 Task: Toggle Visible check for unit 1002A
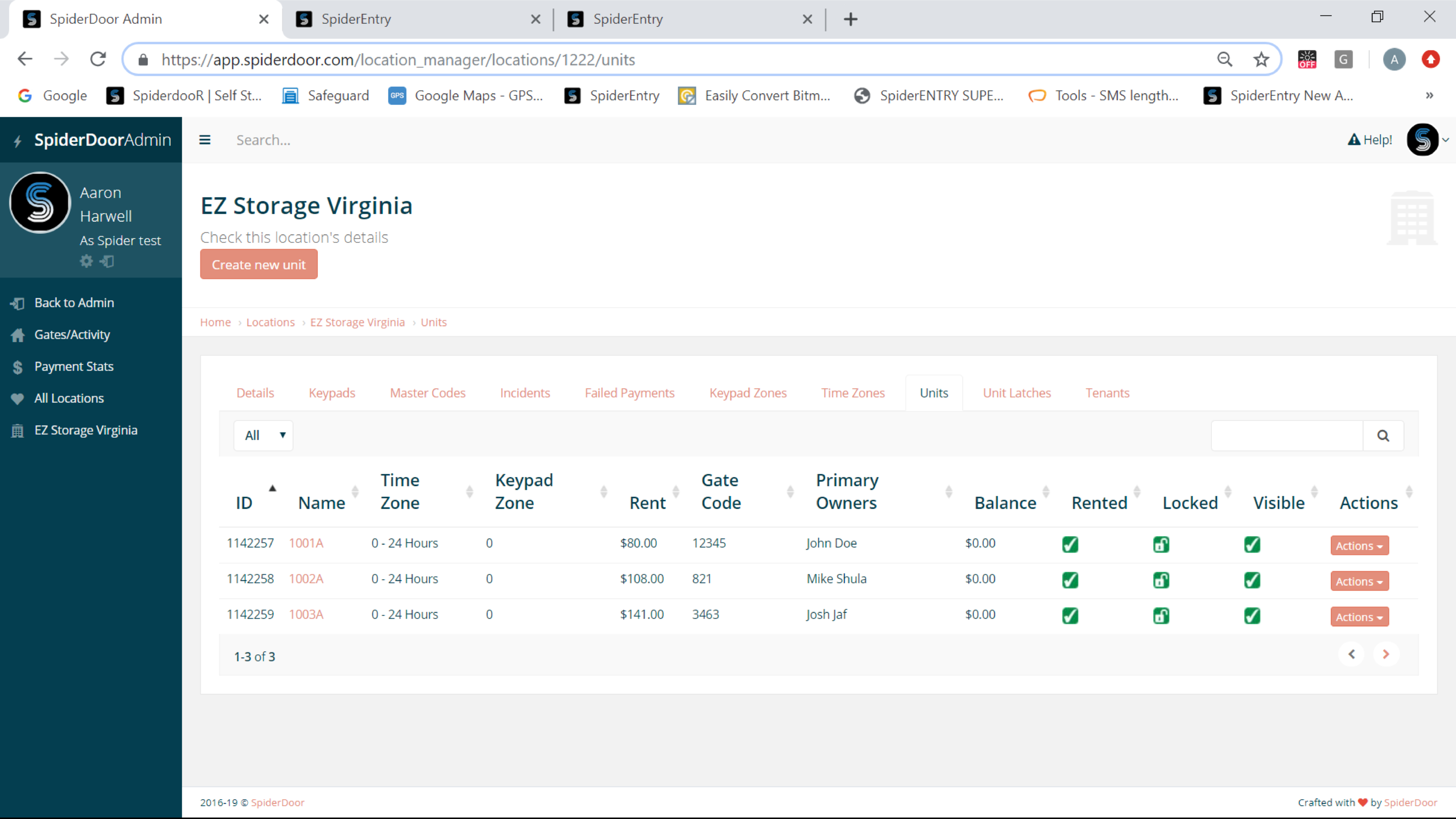tap(1252, 580)
